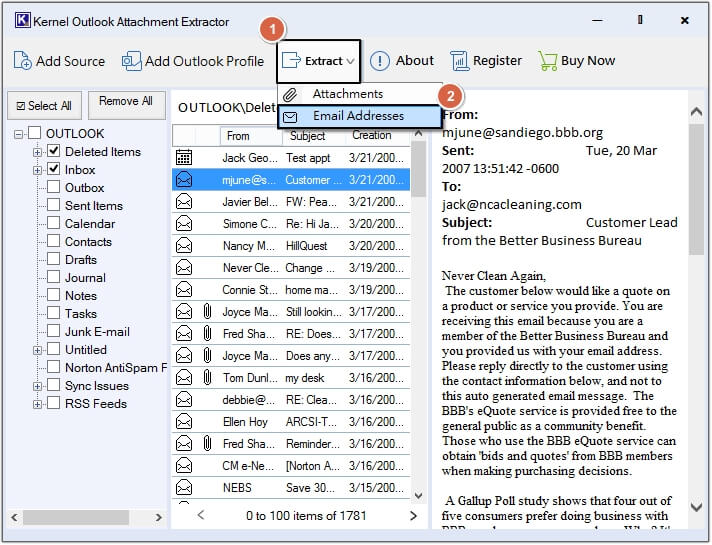Toggle the OUTLOOK root checkbox
Screen dimensions: 712x545
pos(35,133)
